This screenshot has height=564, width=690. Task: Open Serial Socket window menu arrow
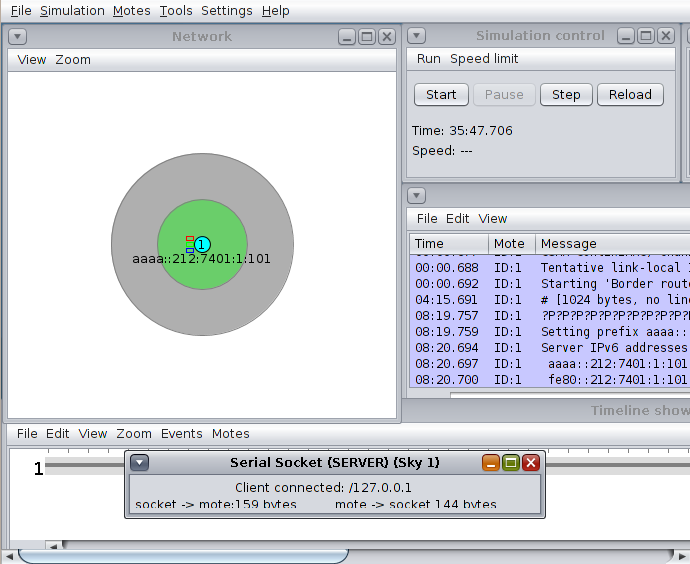[139, 462]
